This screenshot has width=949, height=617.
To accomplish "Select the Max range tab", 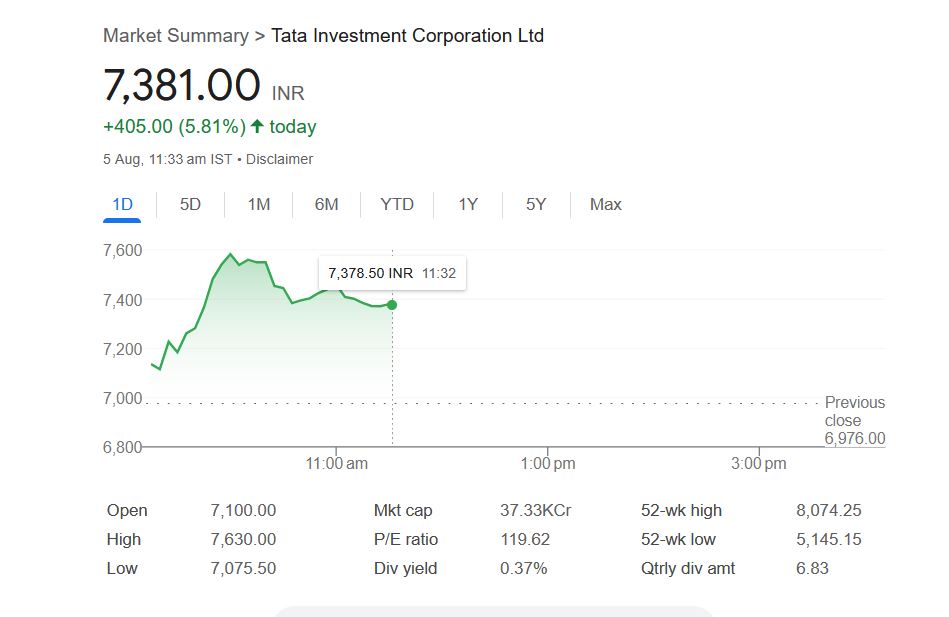I will click(x=605, y=204).
